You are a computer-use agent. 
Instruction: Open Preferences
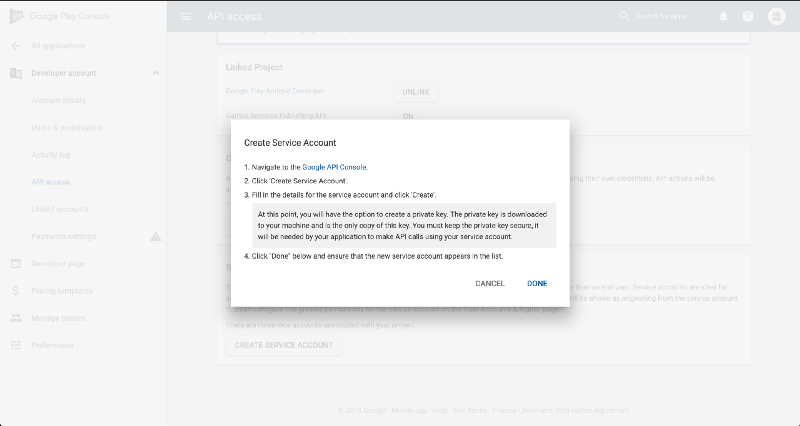52,345
